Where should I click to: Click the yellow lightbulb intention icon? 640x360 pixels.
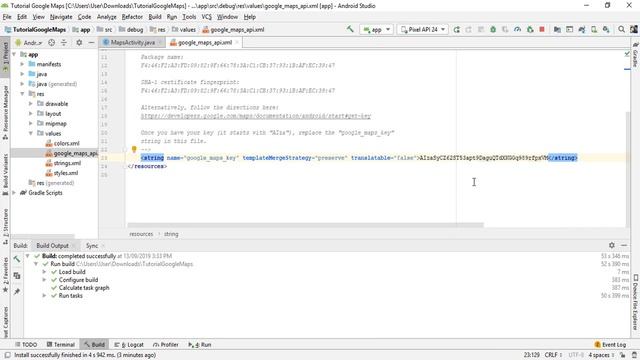pyautogui.click(x=134, y=149)
